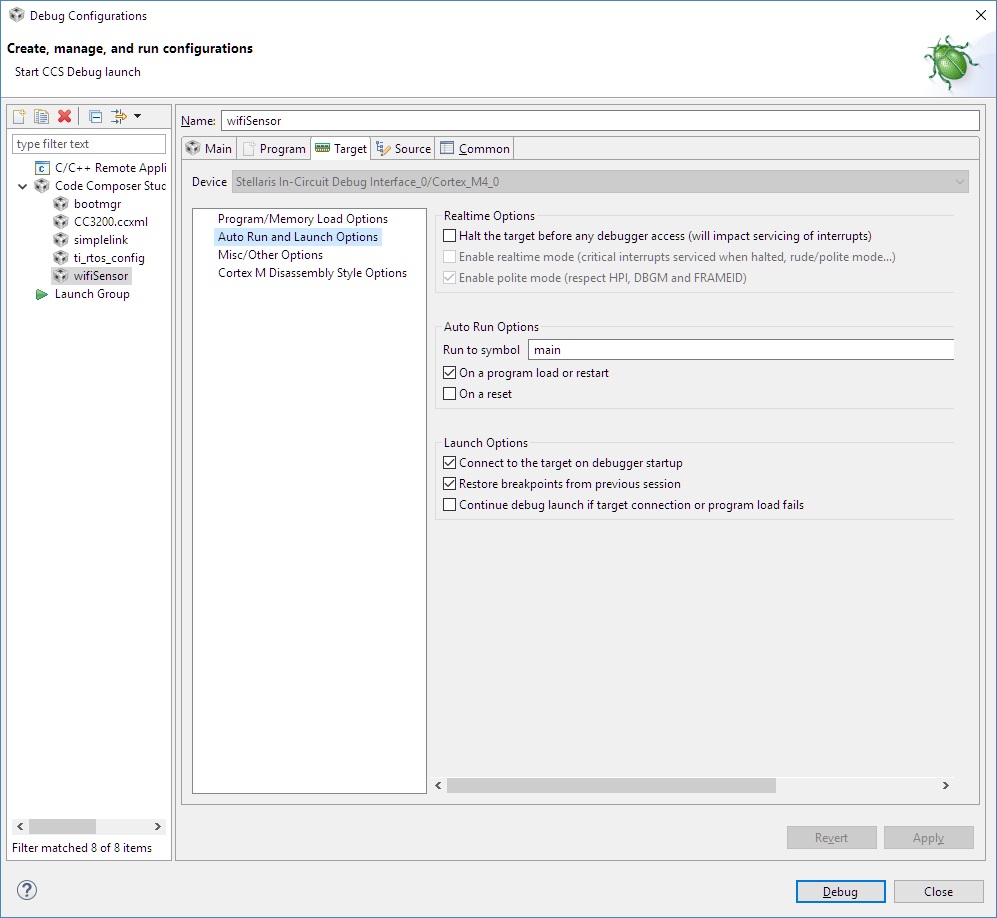Screen dimensions: 997x918
Task: Switch to the Main tab
Action: 209,148
